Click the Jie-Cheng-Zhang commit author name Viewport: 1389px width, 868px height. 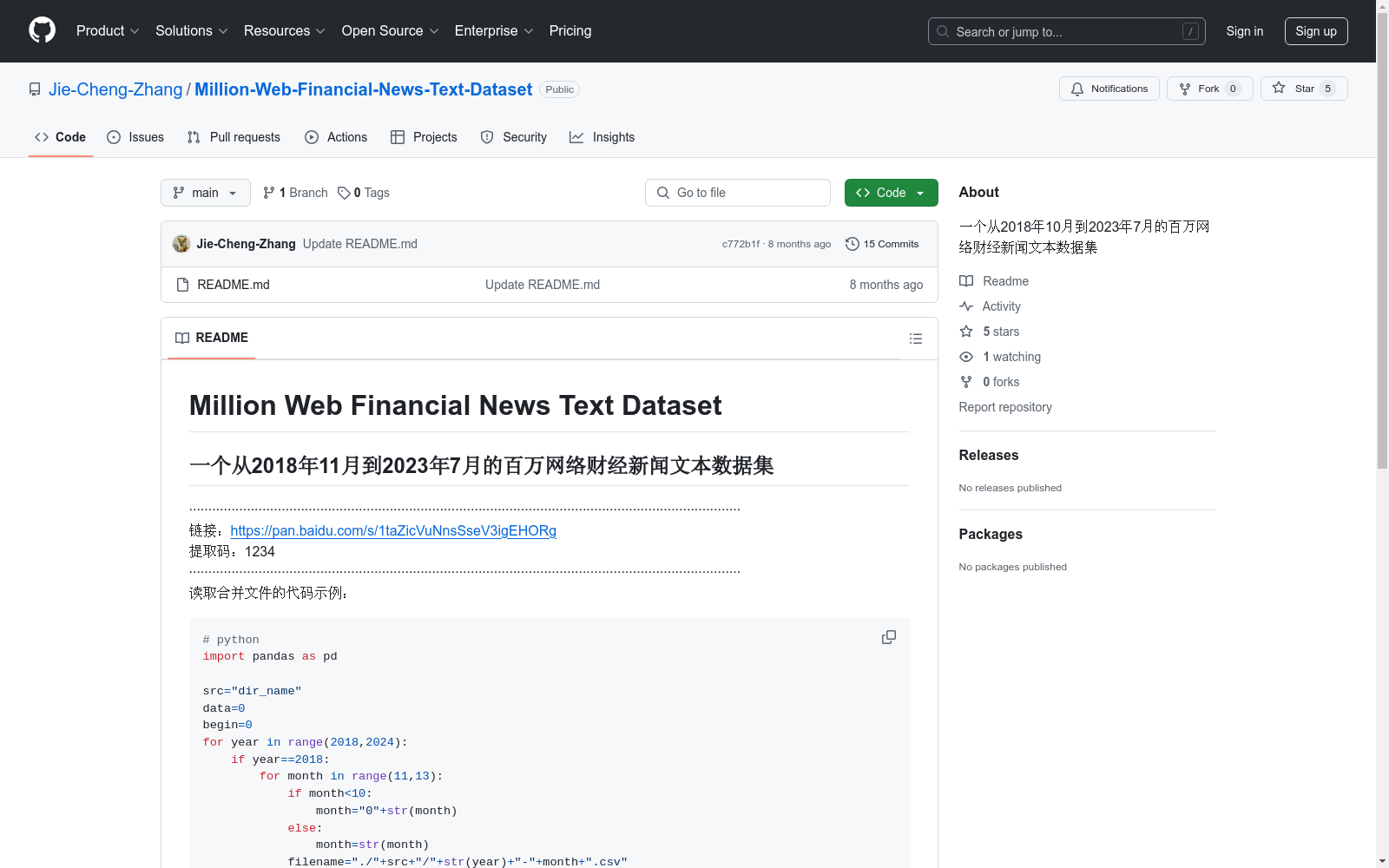247,244
